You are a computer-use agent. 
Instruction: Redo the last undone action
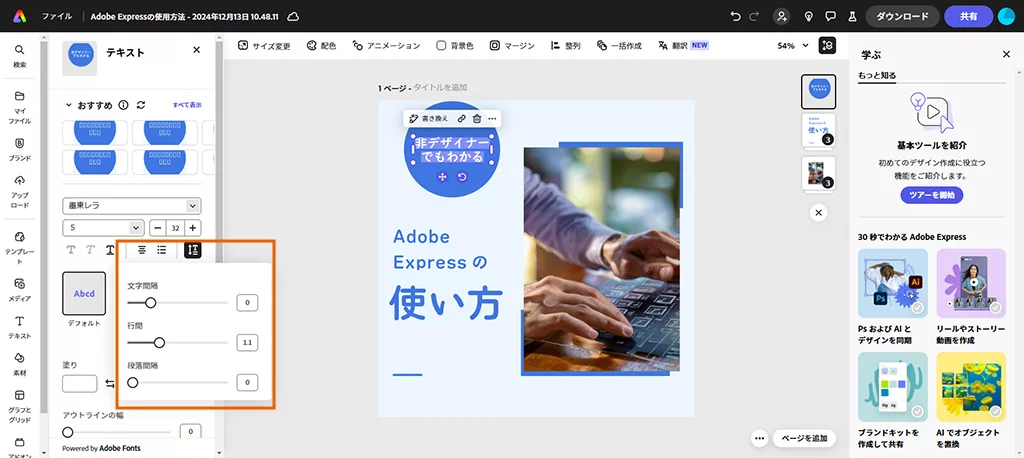[x=754, y=16]
